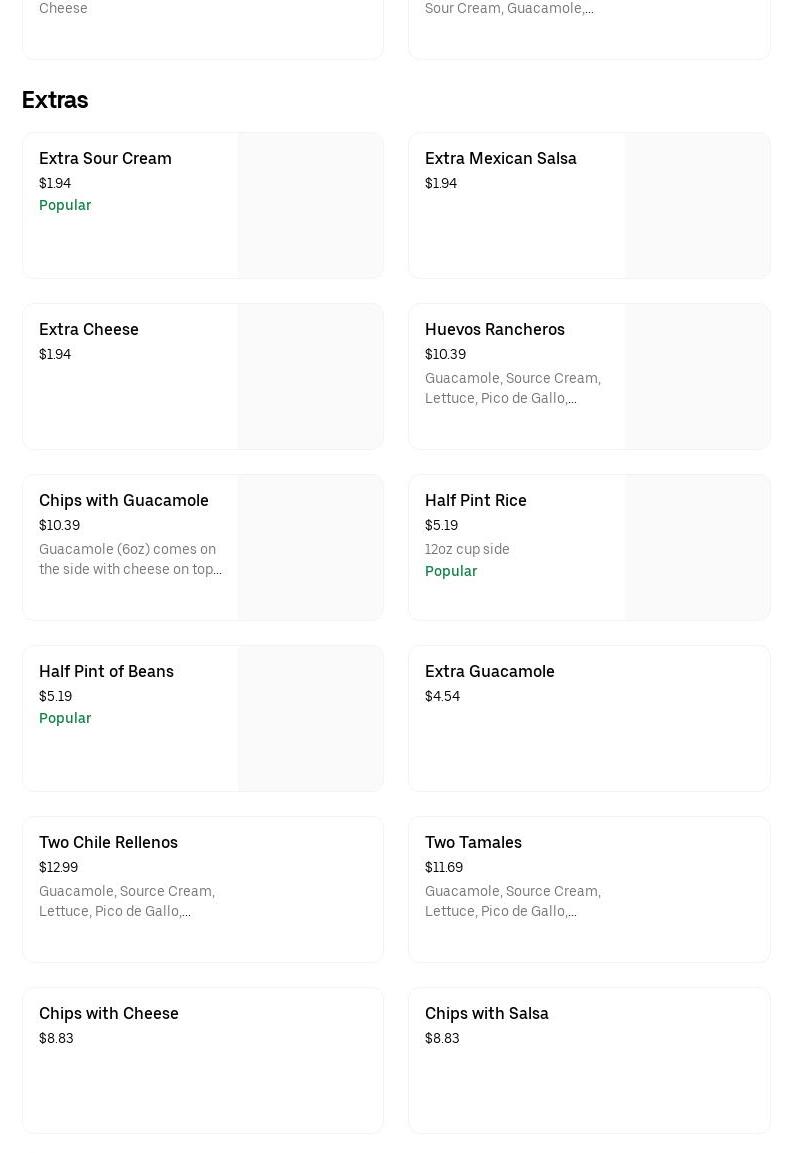Image resolution: width=804 pixels, height=1153 pixels.
Task: Open the Chips with Guacamole image thumbnail
Action: pyautogui.click(x=310, y=548)
